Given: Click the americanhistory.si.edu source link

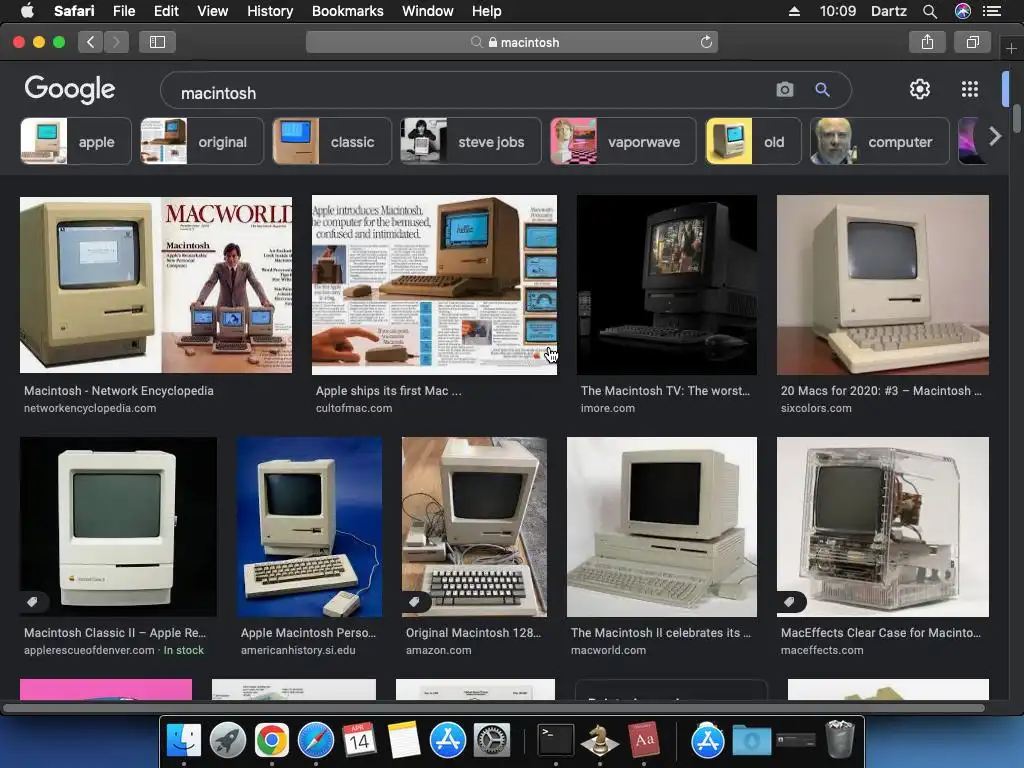Looking at the screenshot, I should (x=298, y=650).
